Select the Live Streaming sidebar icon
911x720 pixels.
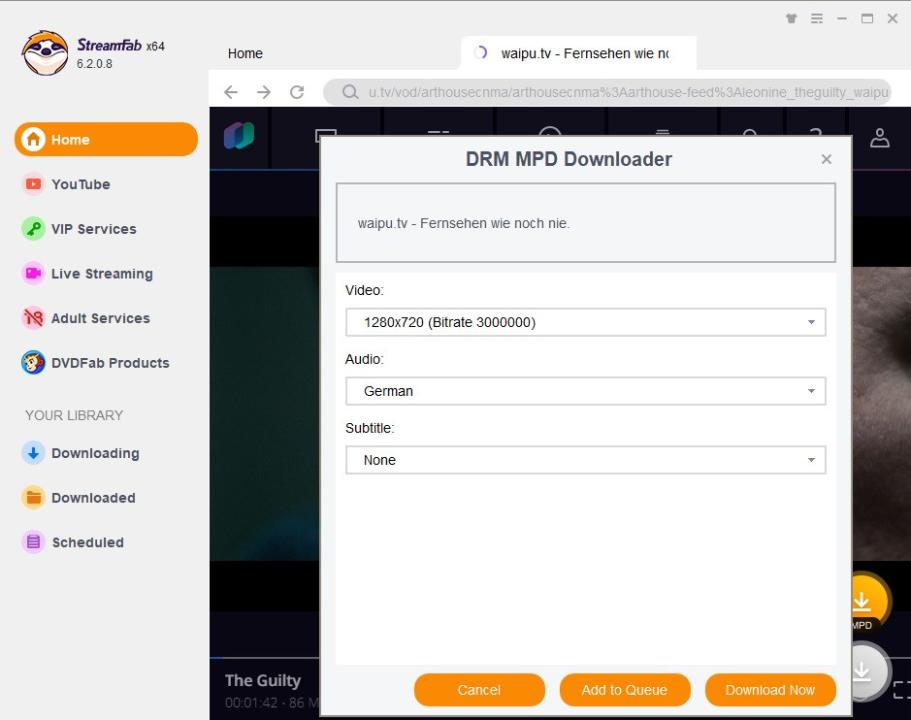pyautogui.click(x=34, y=273)
